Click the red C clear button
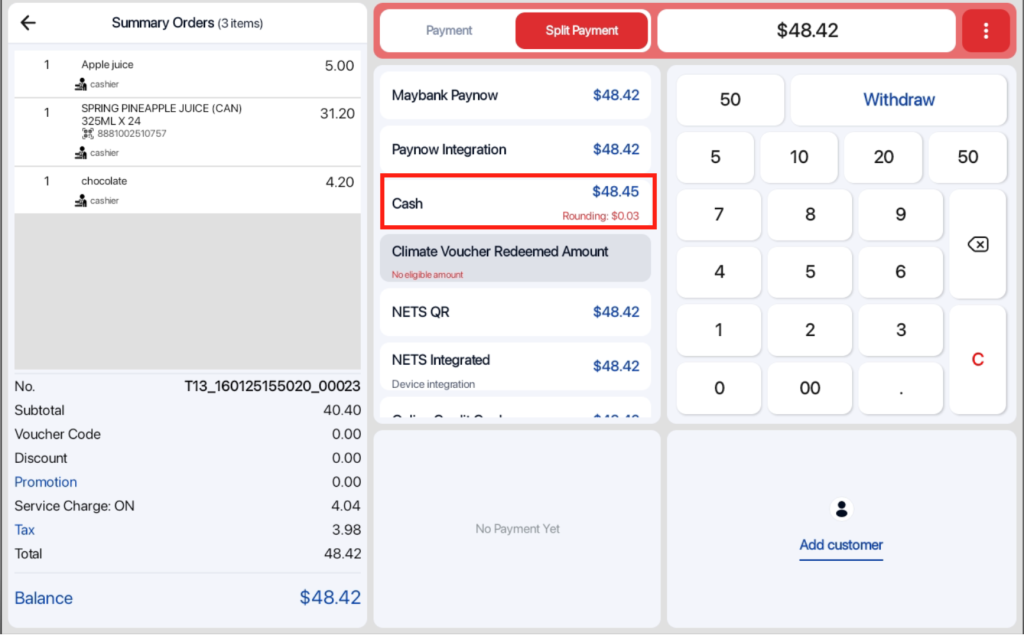Viewport: 1024px width, 636px height. click(977, 360)
